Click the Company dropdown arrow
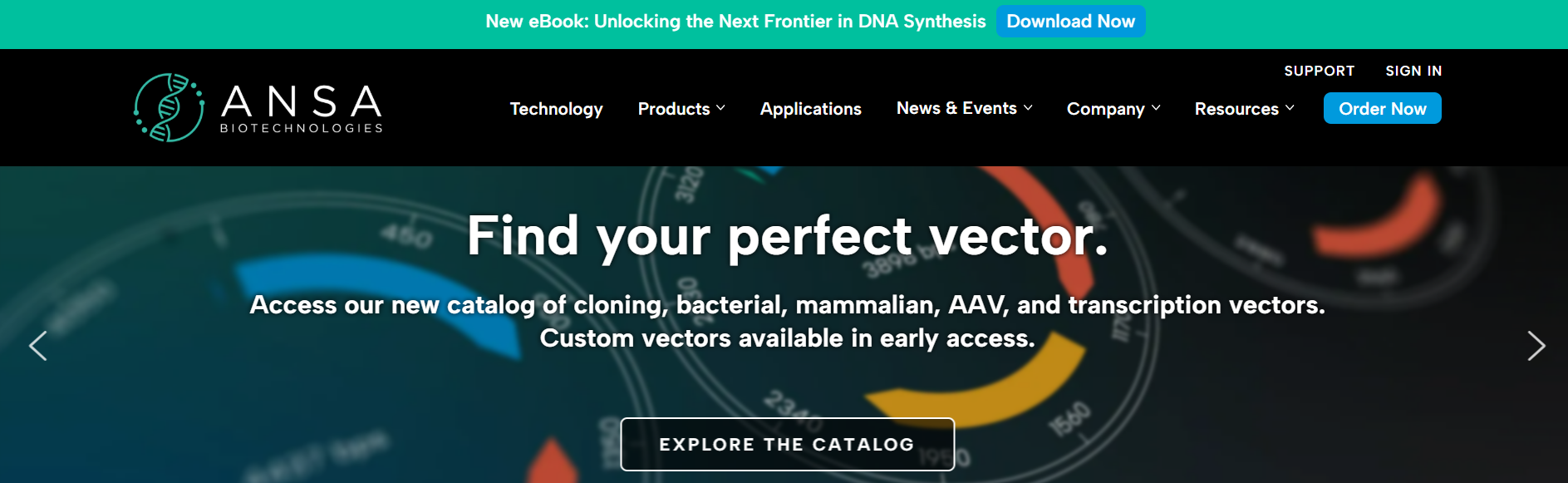 (1156, 108)
